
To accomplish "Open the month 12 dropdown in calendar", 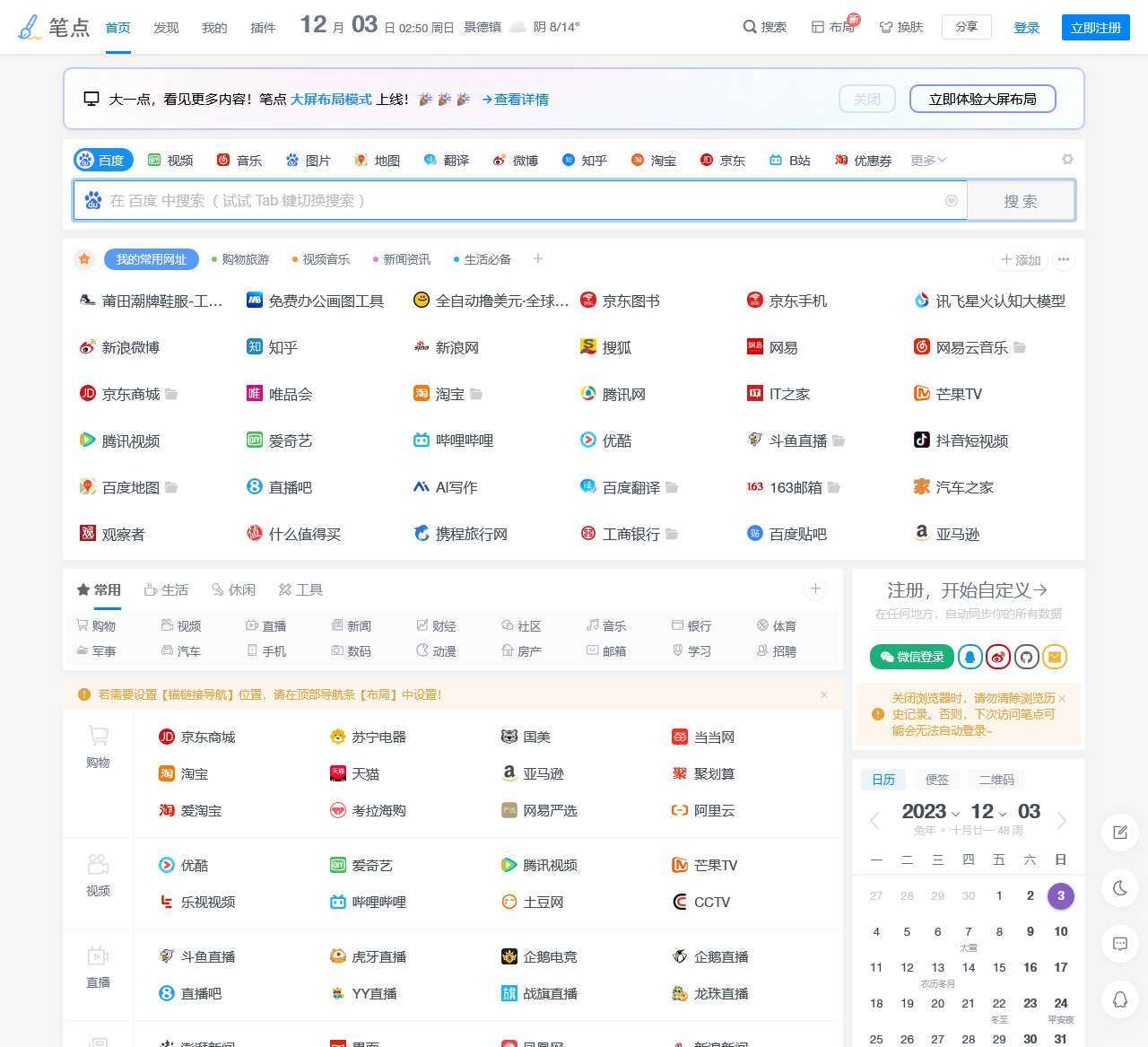I will point(988,812).
